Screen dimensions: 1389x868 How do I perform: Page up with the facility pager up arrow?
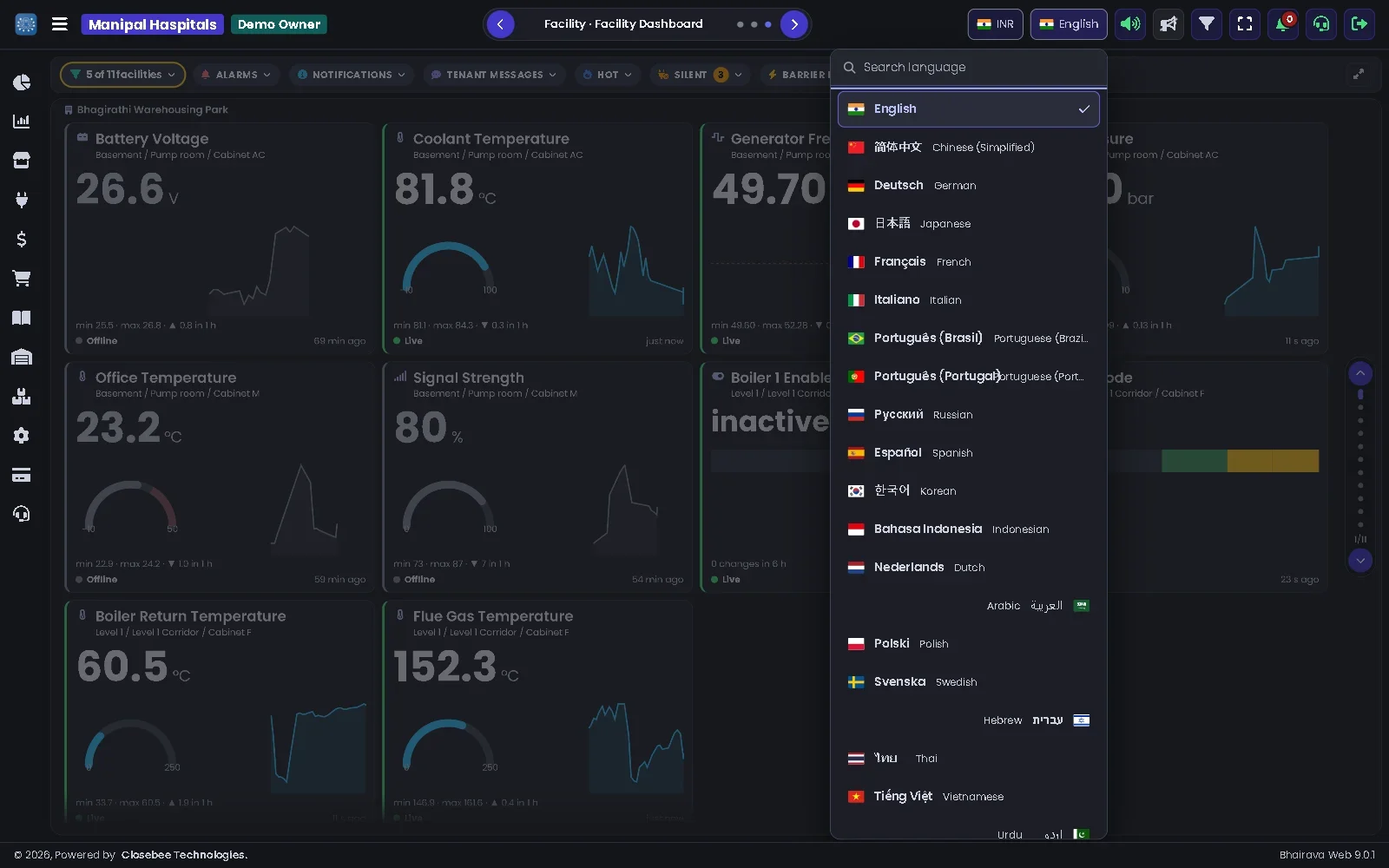(1360, 373)
